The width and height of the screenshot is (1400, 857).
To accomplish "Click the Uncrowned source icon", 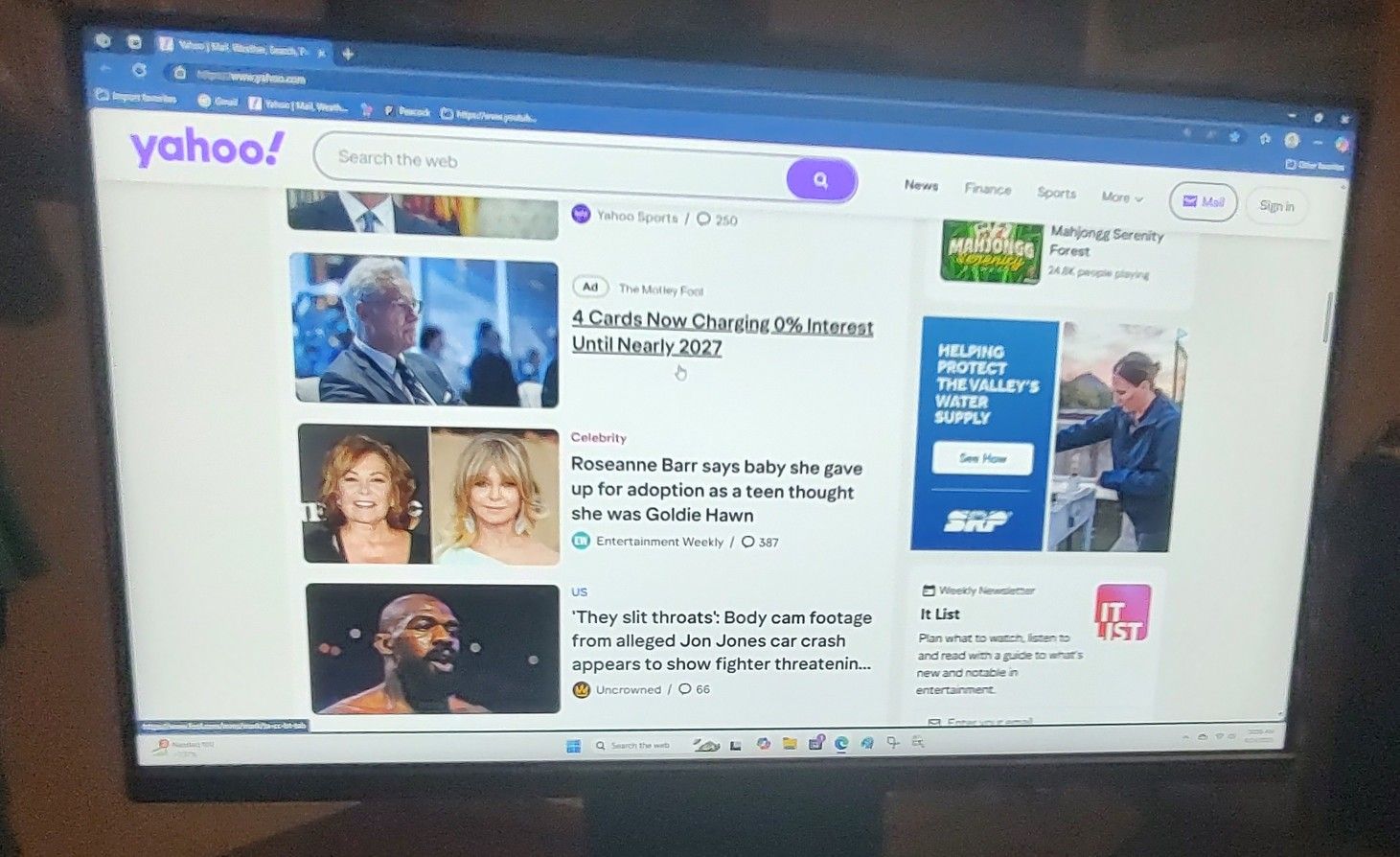I will pos(581,689).
